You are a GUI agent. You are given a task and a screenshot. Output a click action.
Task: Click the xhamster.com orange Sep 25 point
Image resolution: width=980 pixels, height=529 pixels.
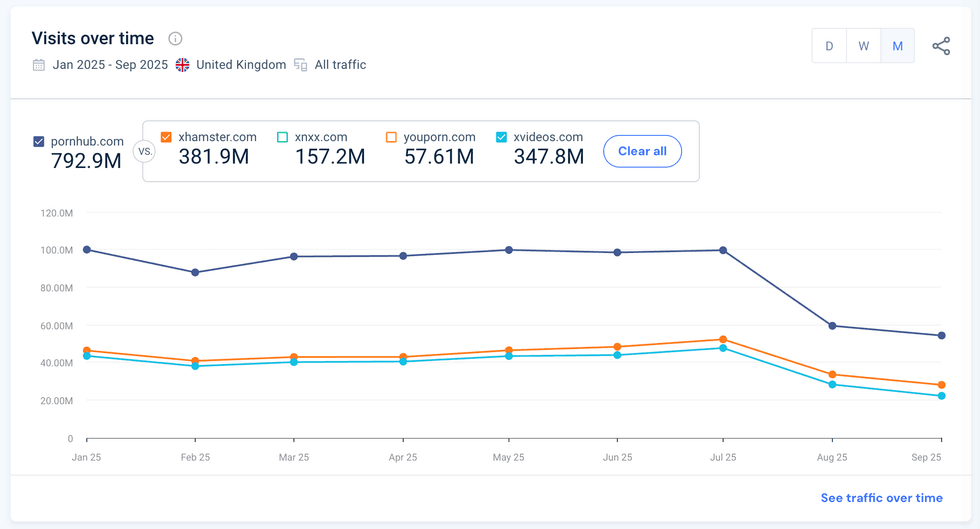(x=942, y=385)
